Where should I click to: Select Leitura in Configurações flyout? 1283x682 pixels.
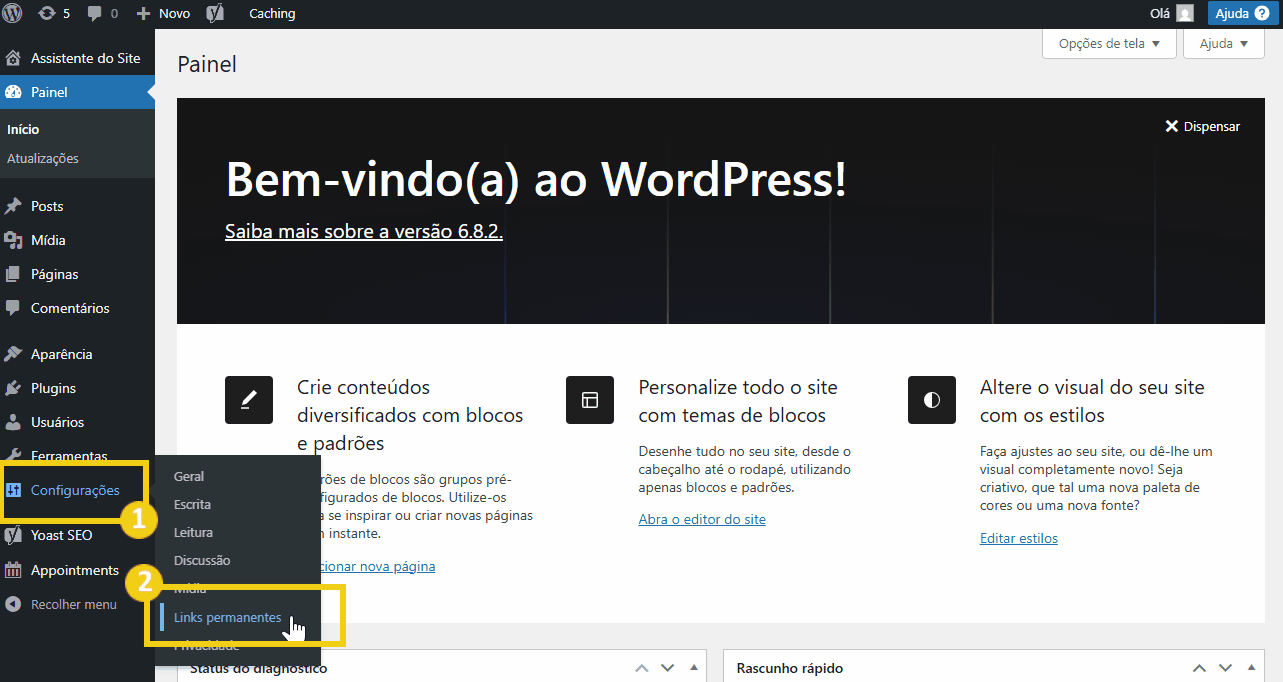tap(193, 533)
